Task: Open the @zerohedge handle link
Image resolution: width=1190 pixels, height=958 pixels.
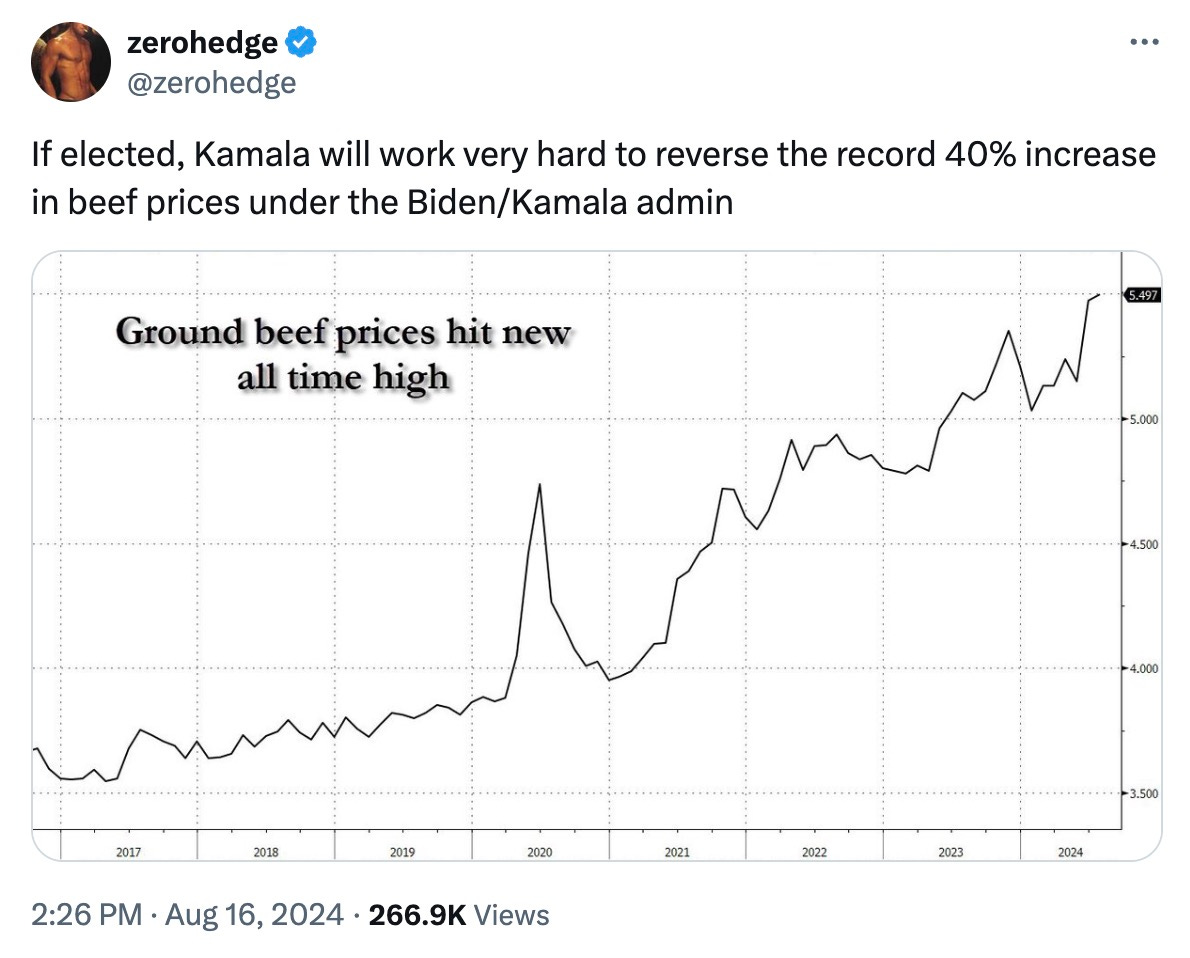Action: click(x=212, y=82)
